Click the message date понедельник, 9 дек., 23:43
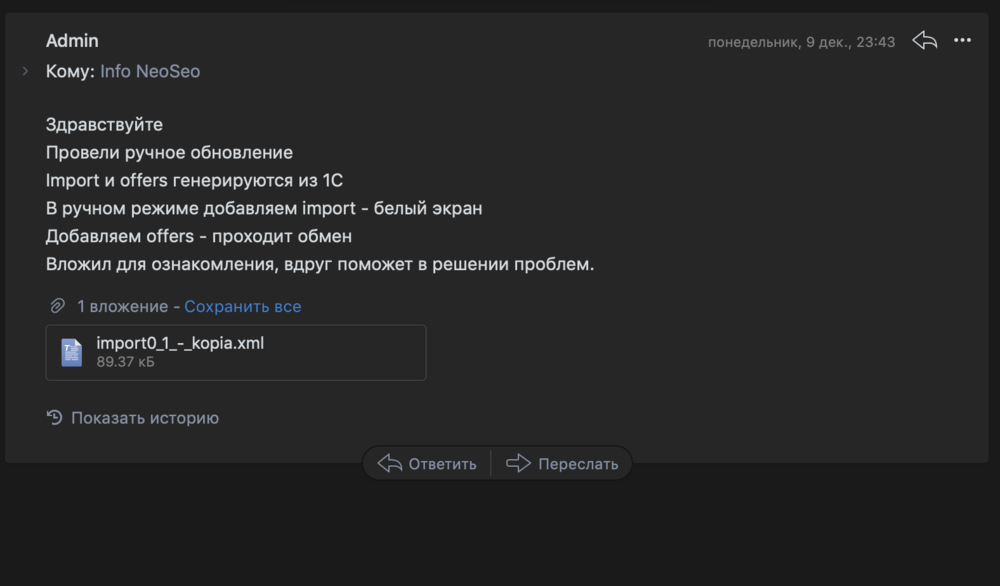 pos(801,42)
